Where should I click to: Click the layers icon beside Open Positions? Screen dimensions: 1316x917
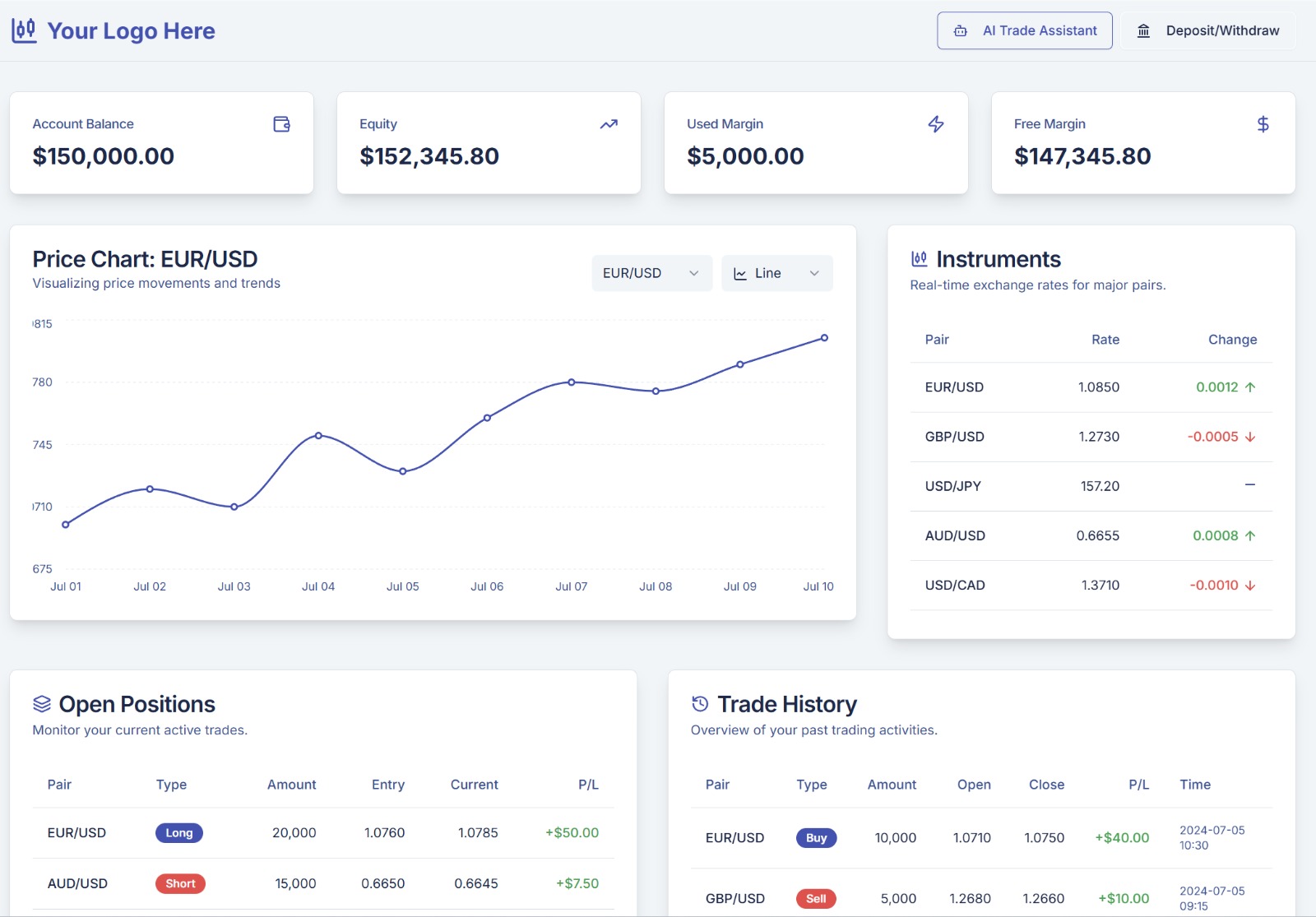click(x=42, y=704)
